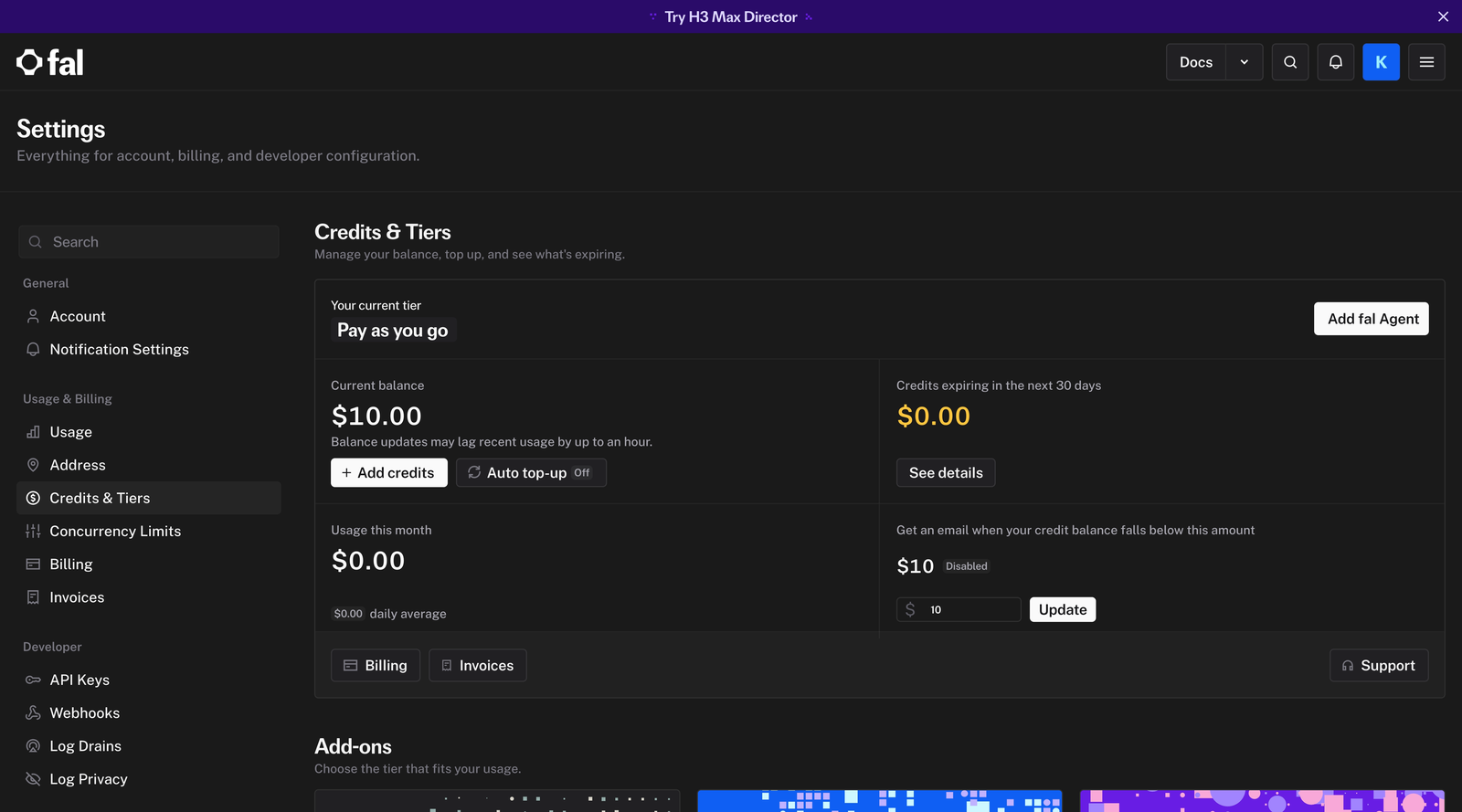Open Invoices in the sidebar
The height and width of the screenshot is (812, 1462).
pos(149,597)
